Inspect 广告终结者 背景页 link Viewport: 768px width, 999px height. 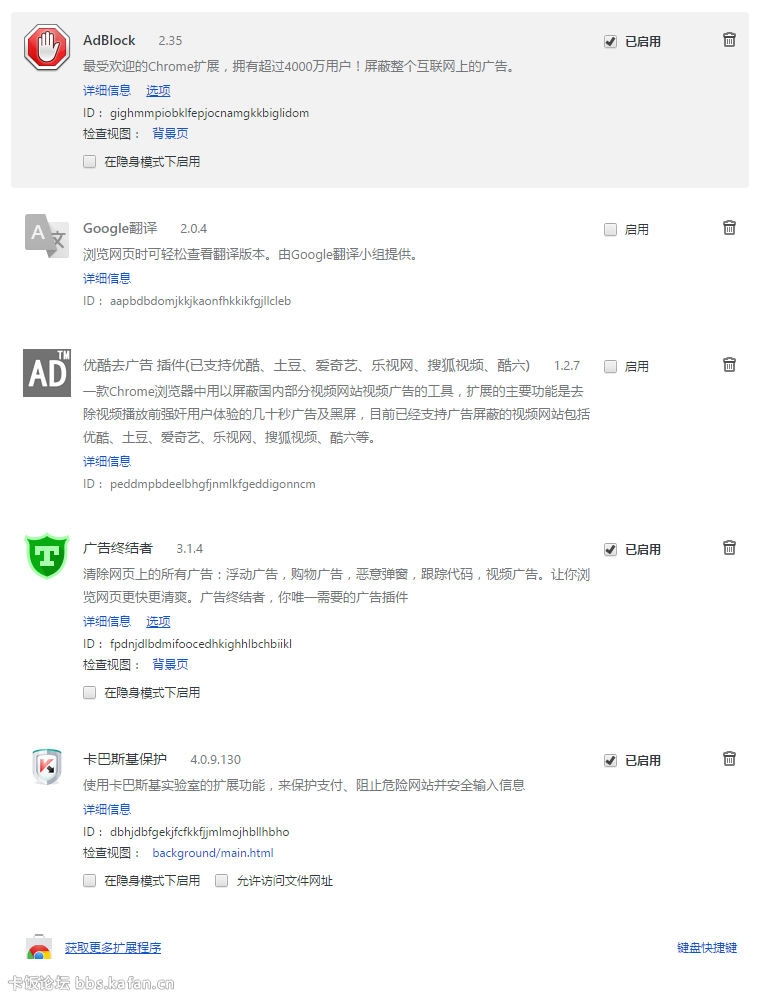click(x=170, y=665)
